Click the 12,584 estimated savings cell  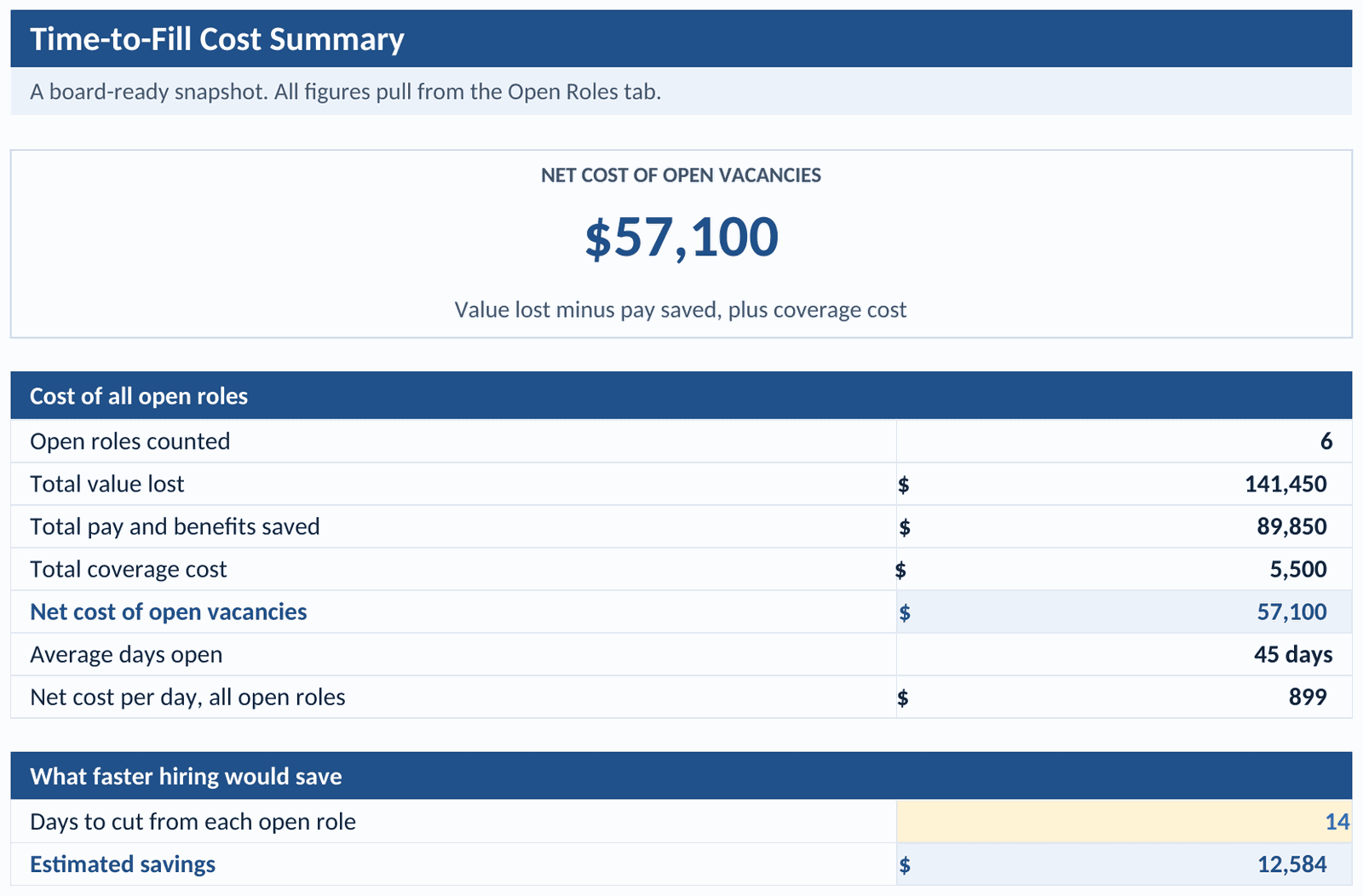(1124, 864)
